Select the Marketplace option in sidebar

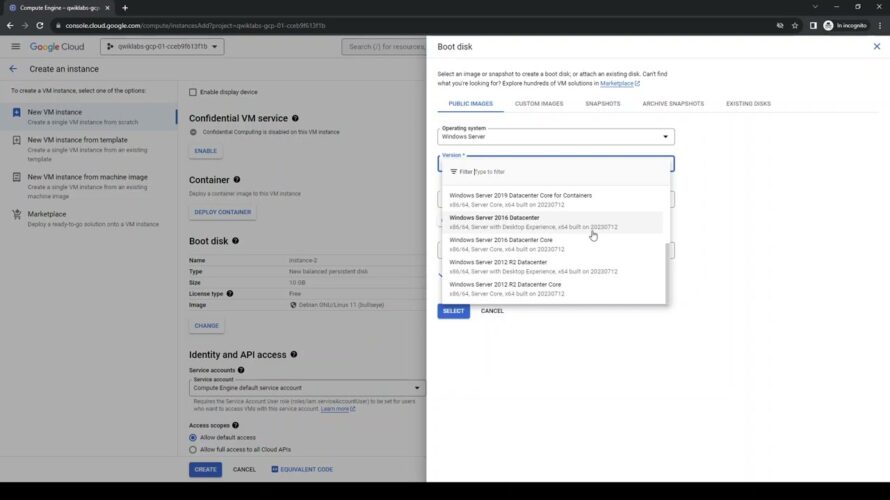click(x=89, y=219)
